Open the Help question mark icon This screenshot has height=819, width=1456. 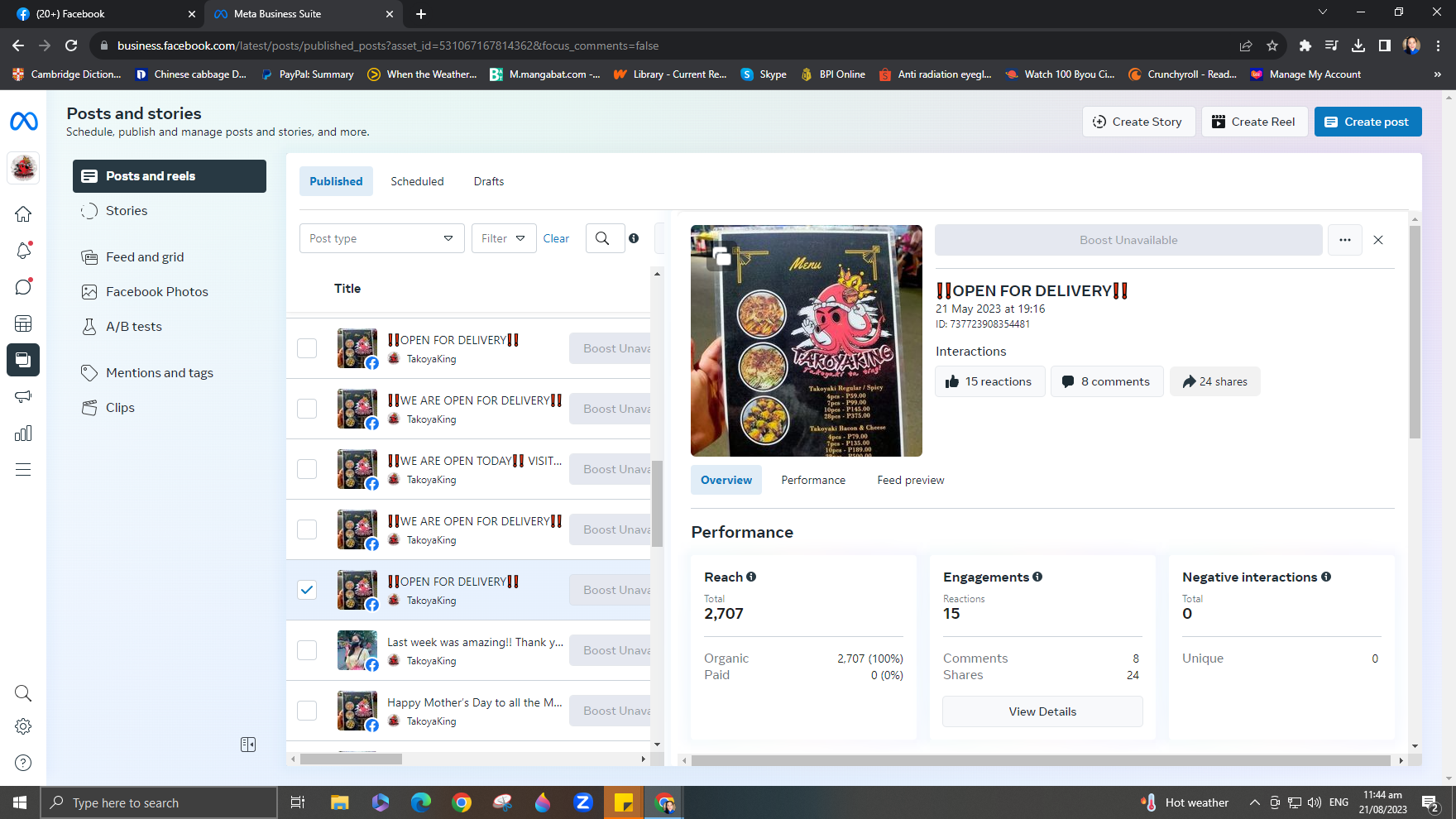point(23,763)
